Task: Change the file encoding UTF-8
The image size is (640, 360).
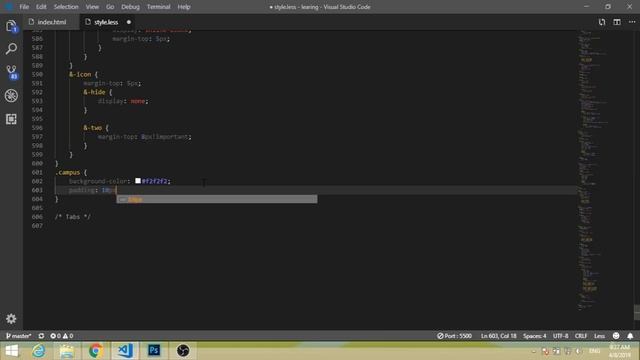Action: (x=560, y=336)
